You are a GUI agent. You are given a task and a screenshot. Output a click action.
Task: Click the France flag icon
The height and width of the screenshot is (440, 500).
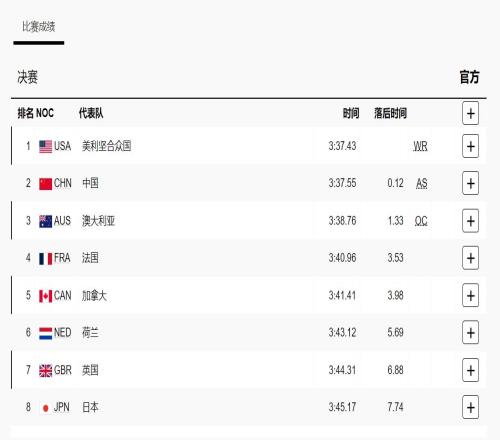45,259
